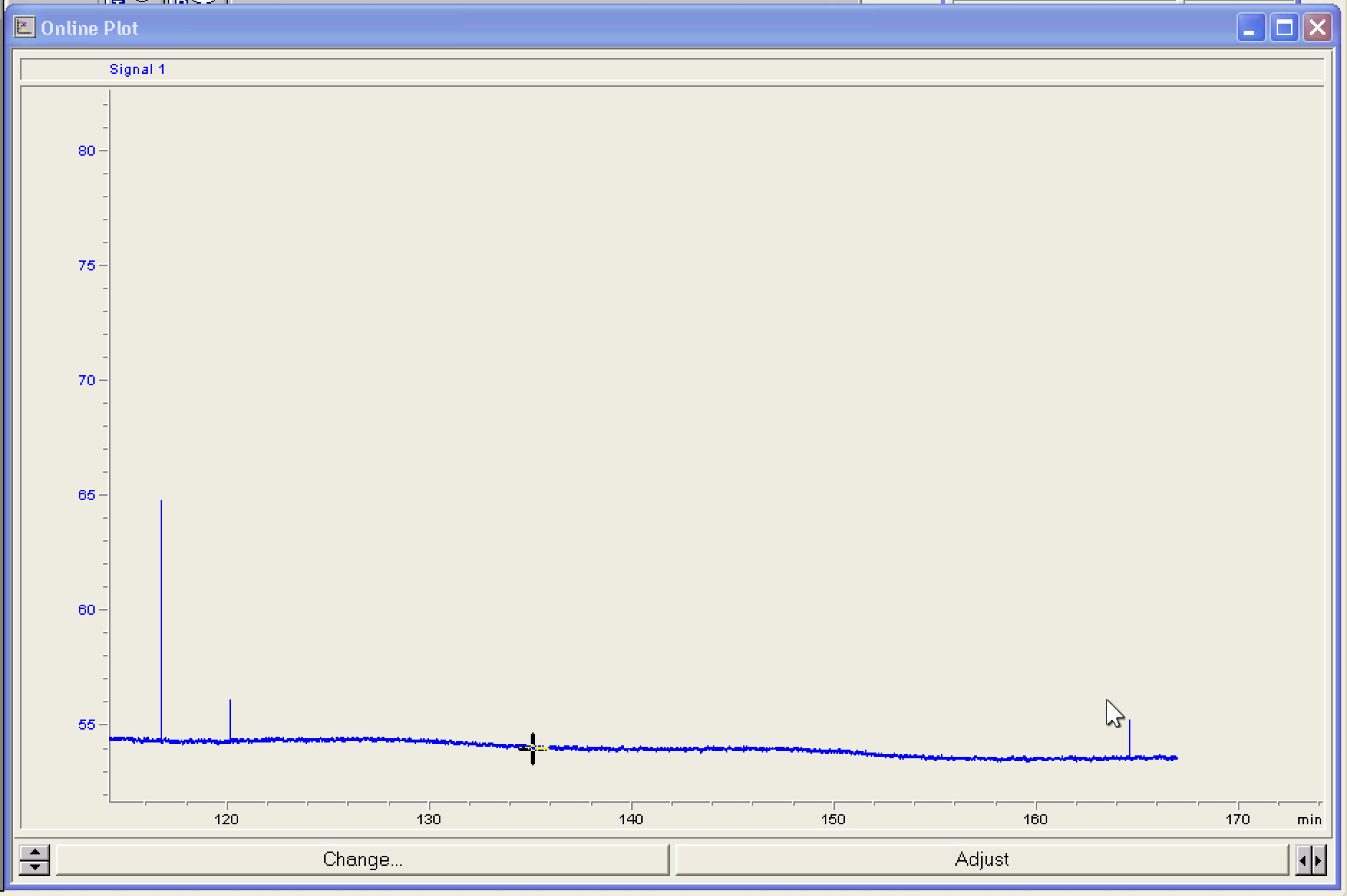
Task: Click the Online Plot title bar text
Action: pyautogui.click(x=90, y=28)
